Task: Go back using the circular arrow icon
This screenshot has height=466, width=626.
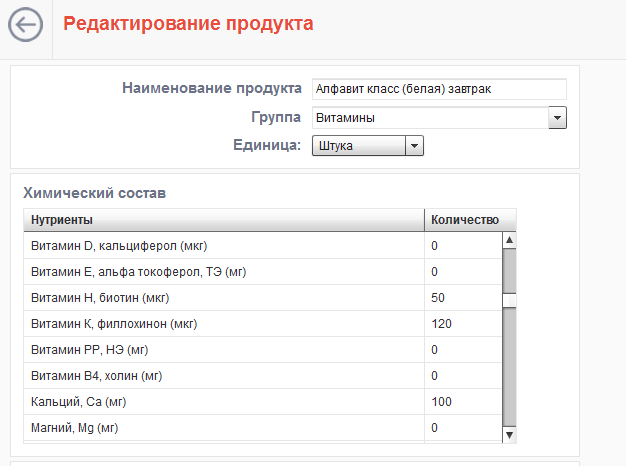Action: coord(26,25)
